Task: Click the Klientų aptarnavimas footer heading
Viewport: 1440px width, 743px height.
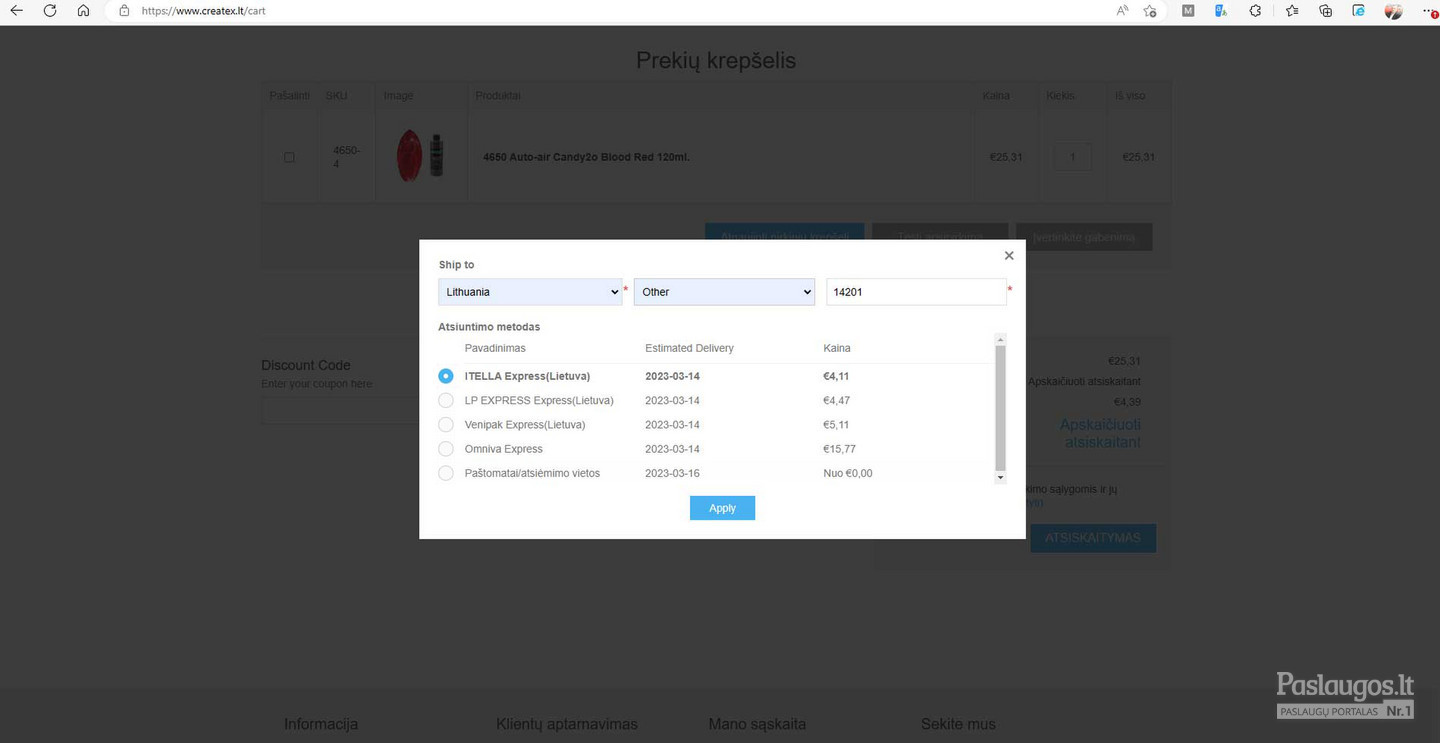Action: tap(567, 724)
